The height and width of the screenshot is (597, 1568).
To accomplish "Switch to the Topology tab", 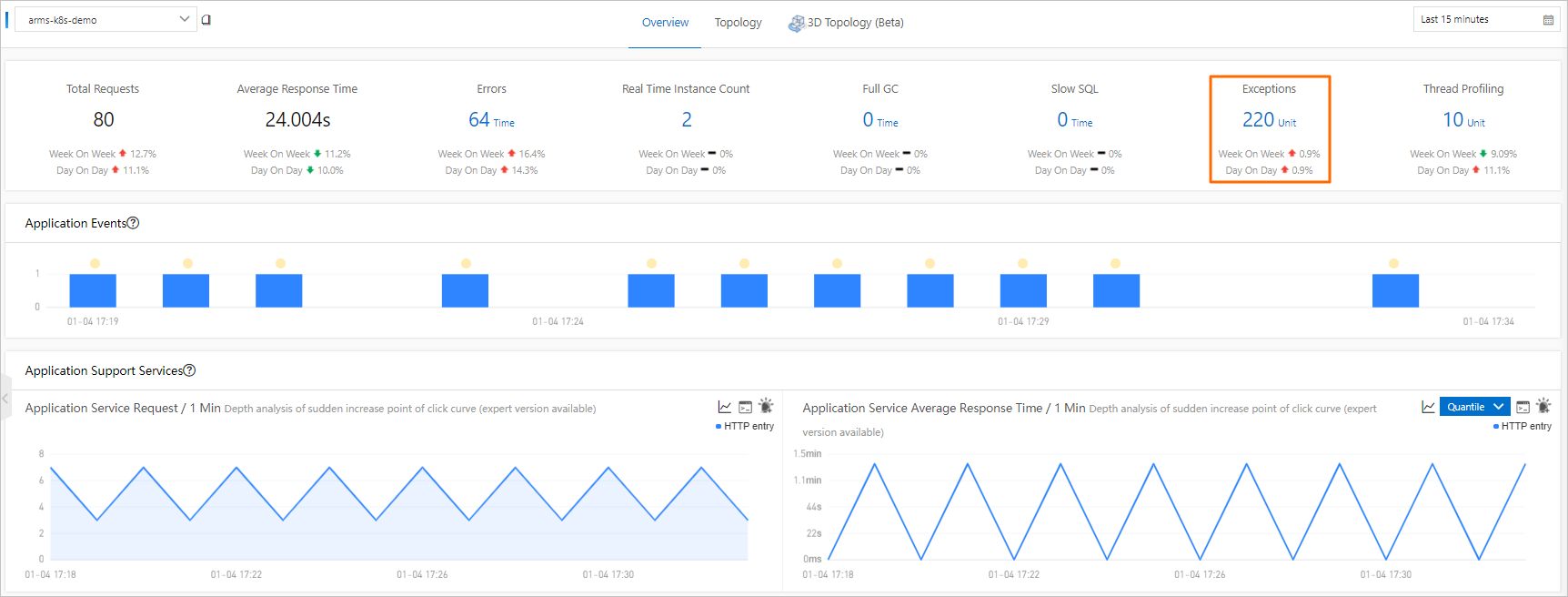I will pyautogui.click(x=738, y=23).
